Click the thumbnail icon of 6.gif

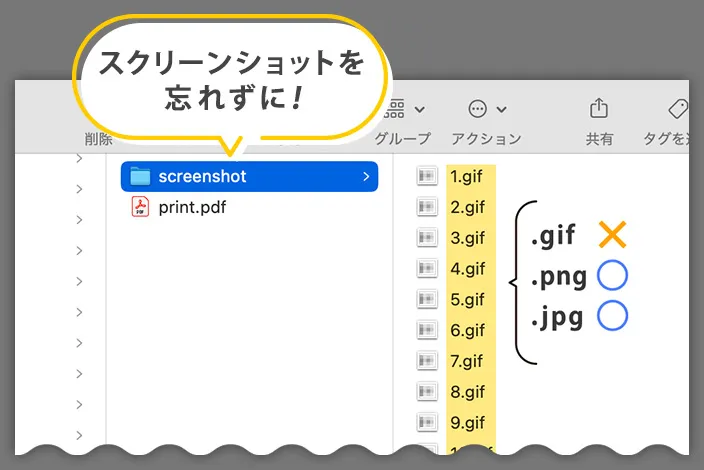click(x=427, y=330)
